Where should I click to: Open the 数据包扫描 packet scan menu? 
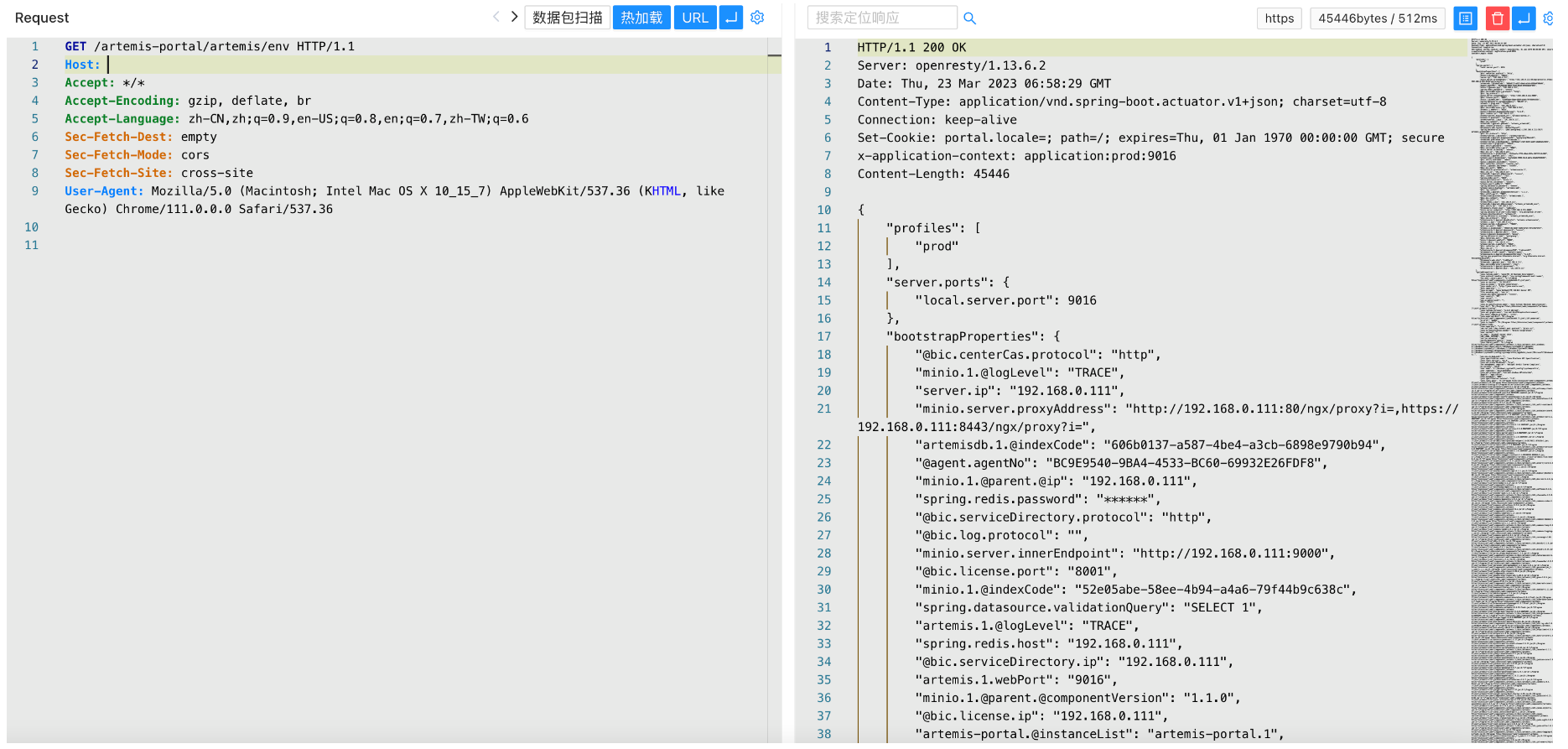coord(567,18)
